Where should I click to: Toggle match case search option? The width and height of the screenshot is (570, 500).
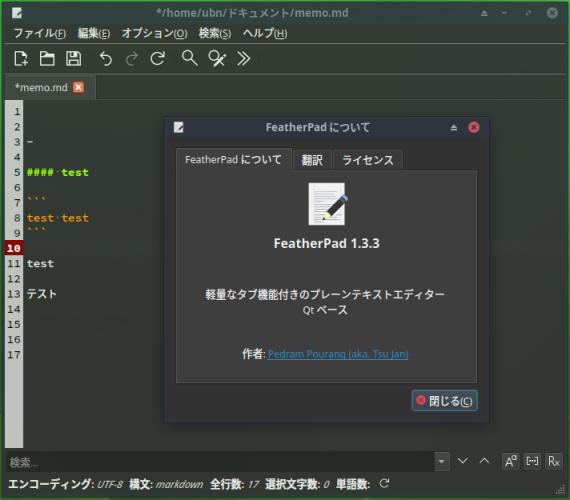(510, 461)
